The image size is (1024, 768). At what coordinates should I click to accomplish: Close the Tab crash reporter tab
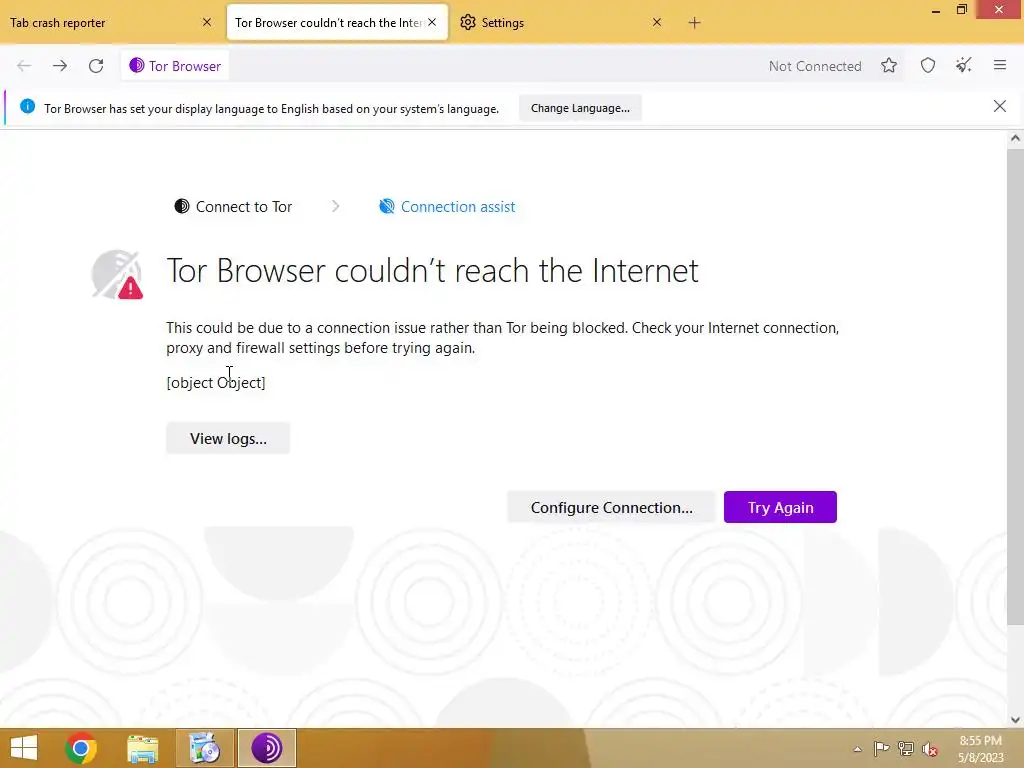pyautogui.click(x=207, y=22)
